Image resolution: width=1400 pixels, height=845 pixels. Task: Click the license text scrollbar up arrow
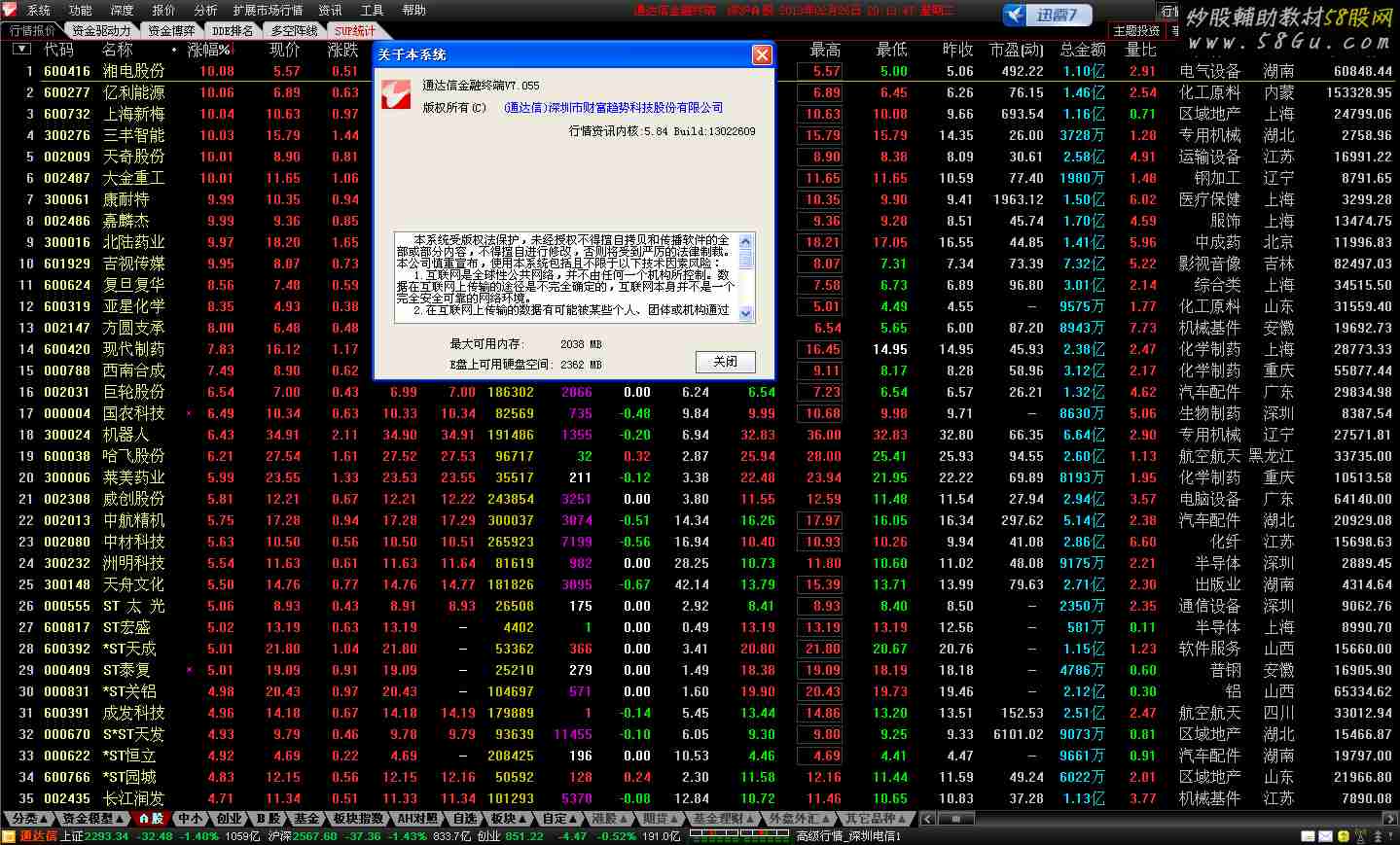point(745,240)
